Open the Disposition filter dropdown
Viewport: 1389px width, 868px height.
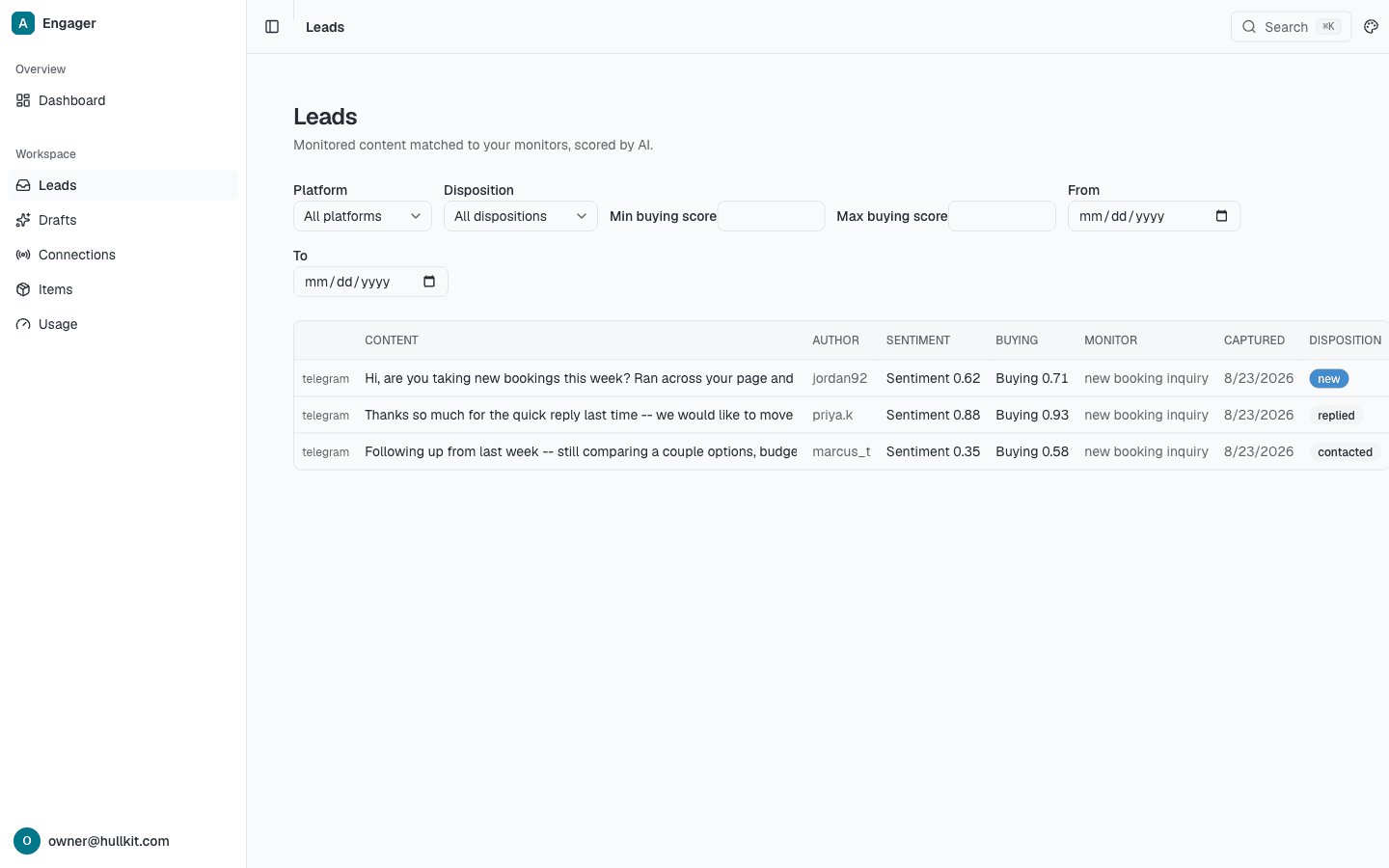pos(521,216)
